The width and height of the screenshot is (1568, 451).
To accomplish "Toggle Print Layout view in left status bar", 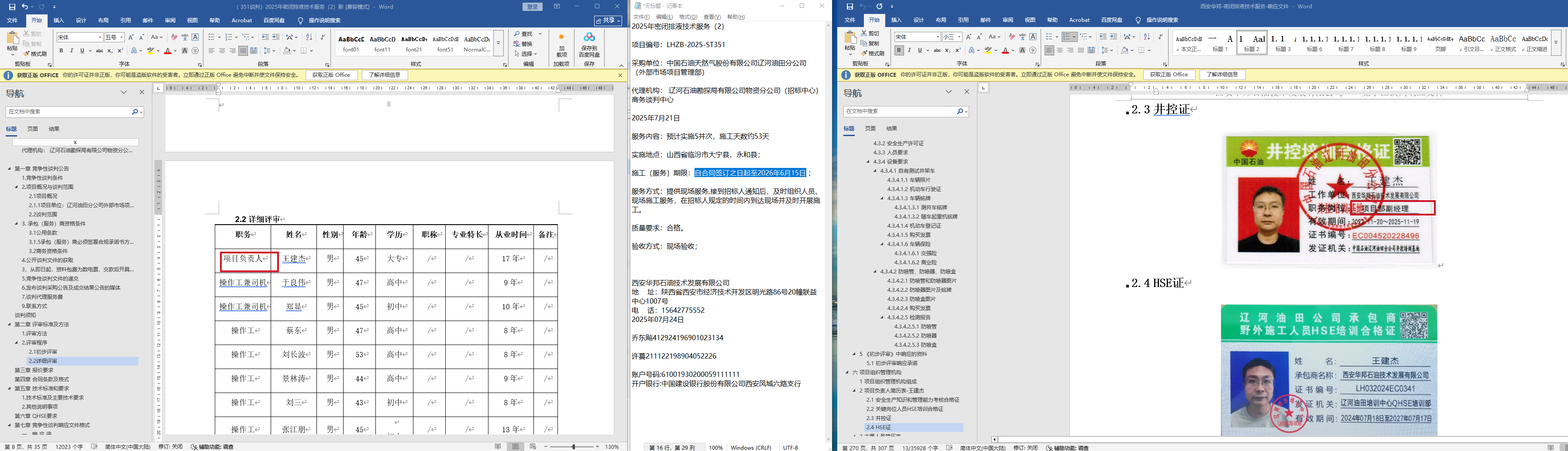I will (x=516, y=447).
